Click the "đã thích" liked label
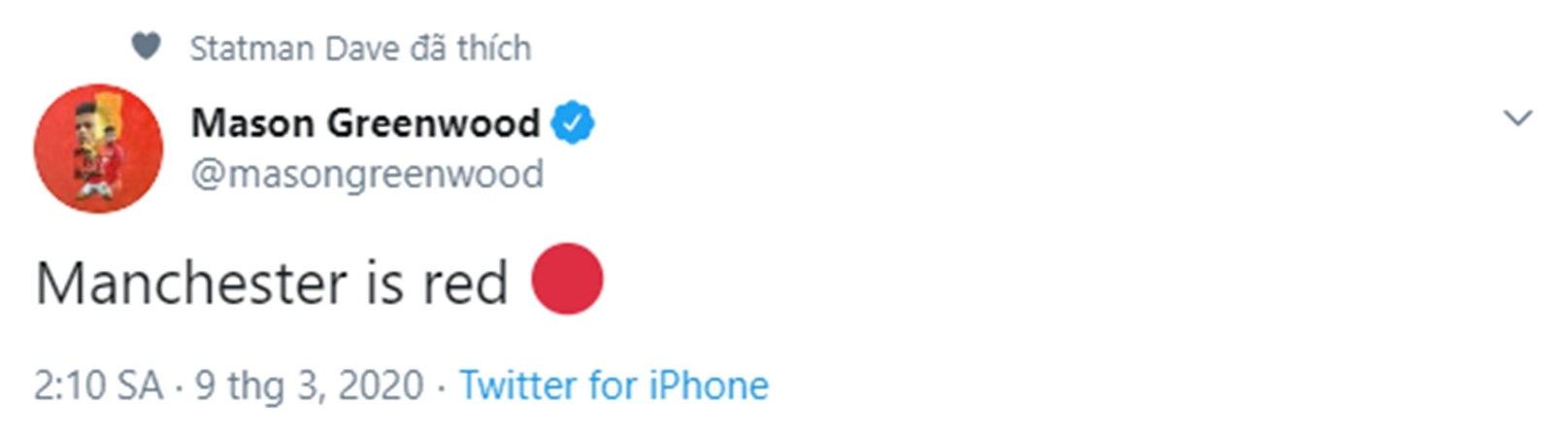Screen dimensions: 1568x437 [470, 48]
